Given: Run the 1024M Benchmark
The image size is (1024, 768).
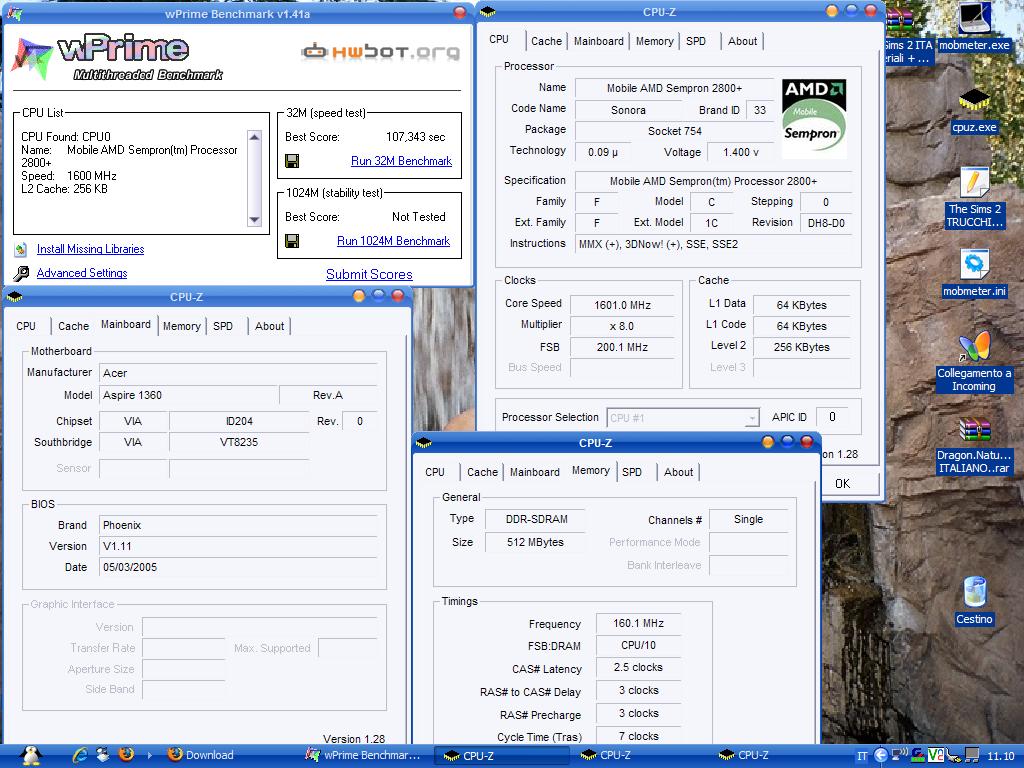Looking at the screenshot, I should tap(393, 241).
